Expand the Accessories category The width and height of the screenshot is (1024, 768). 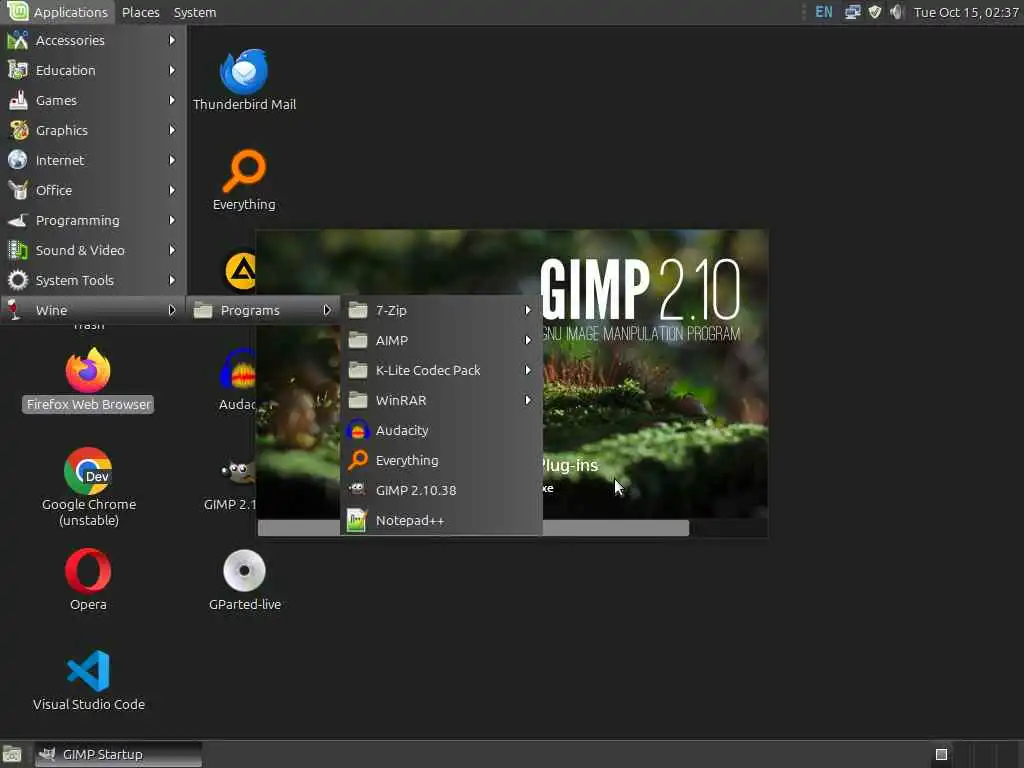tap(93, 40)
